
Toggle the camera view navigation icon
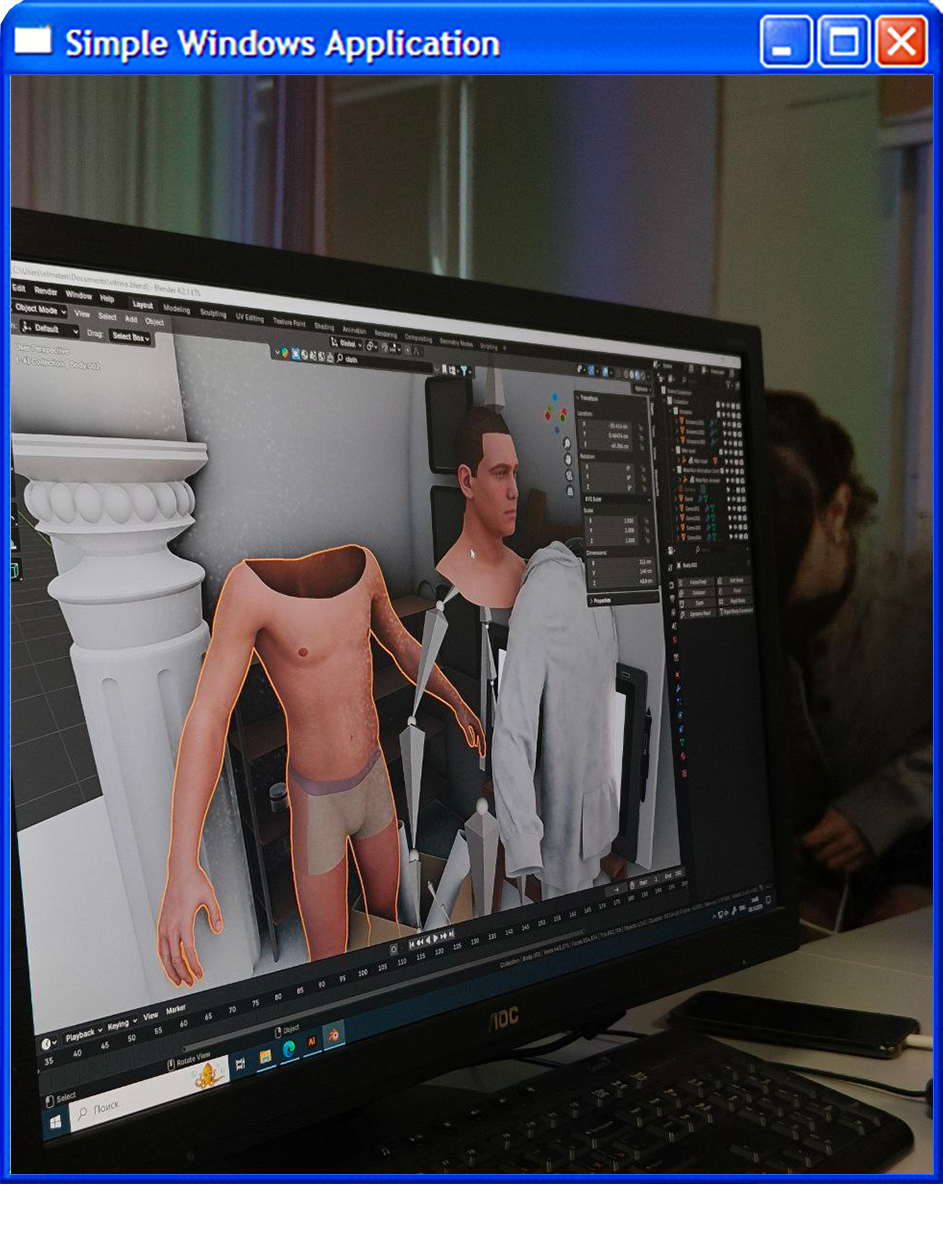tap(570, 475)
